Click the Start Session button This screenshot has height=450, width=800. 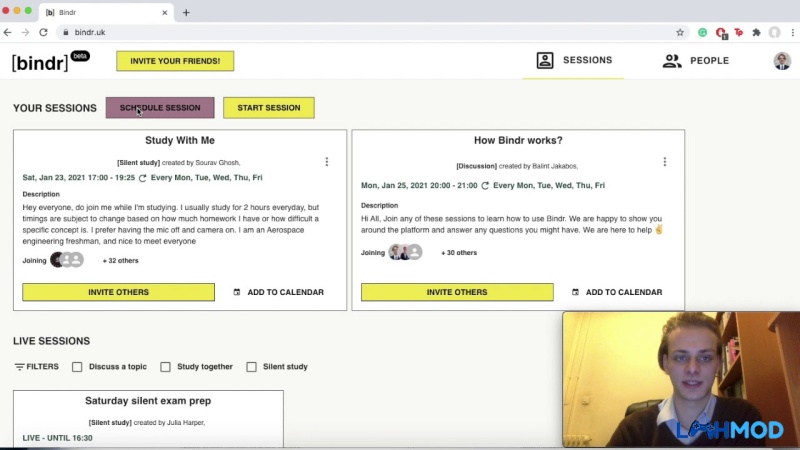click(x=269, y=108)
